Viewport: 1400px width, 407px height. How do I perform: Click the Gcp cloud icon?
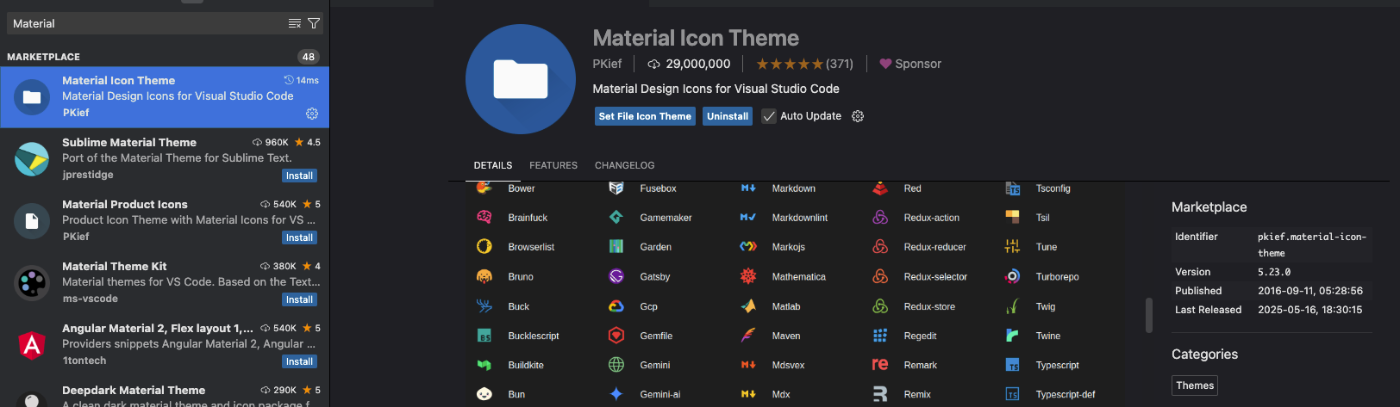616,306
